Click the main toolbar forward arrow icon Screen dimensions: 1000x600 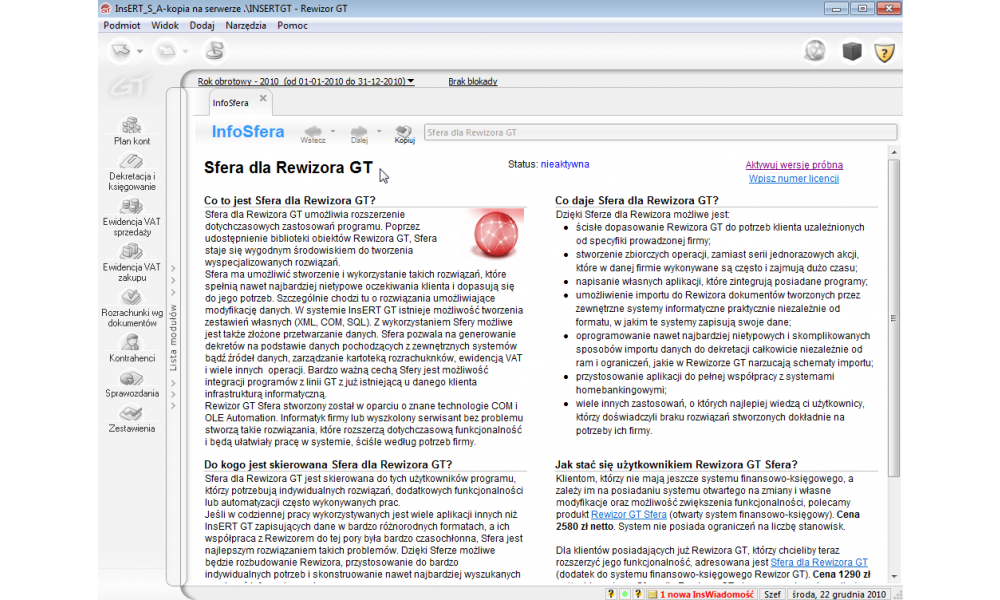166,50
